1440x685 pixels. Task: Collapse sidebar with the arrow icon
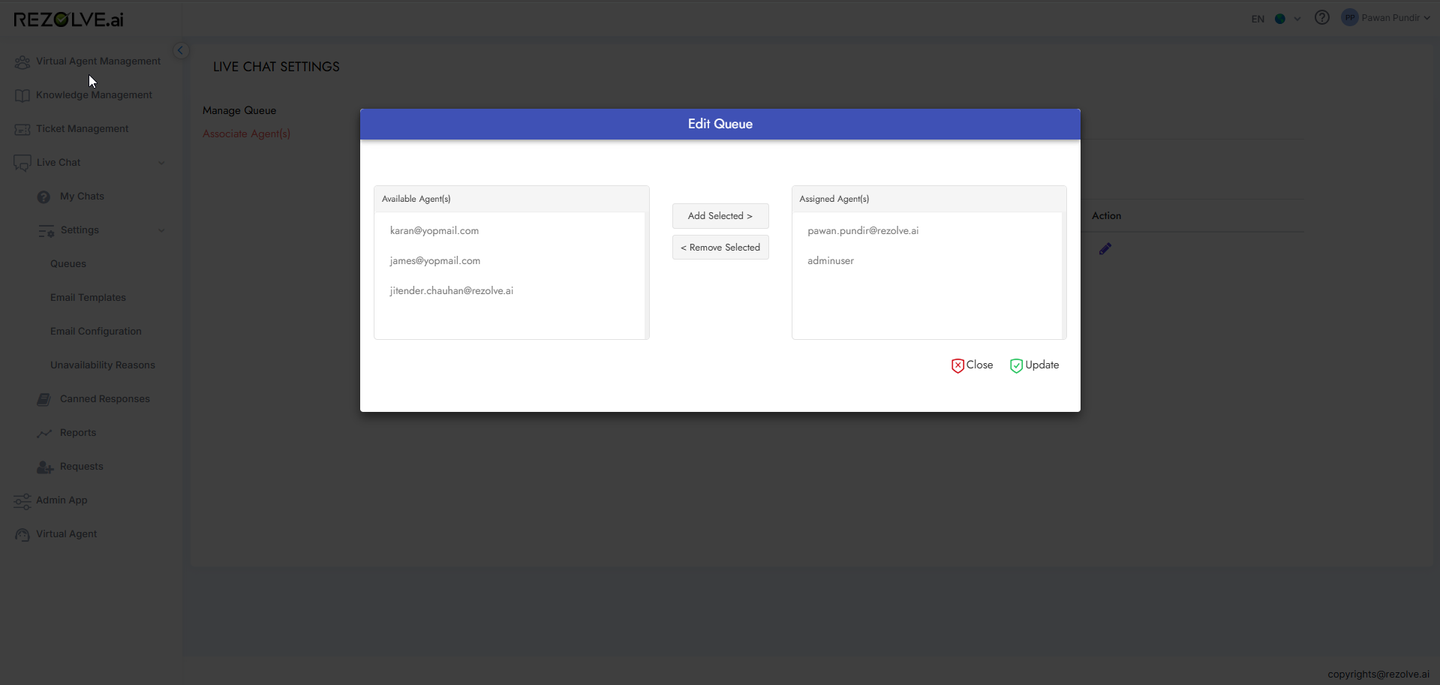[x=181, y=50]
